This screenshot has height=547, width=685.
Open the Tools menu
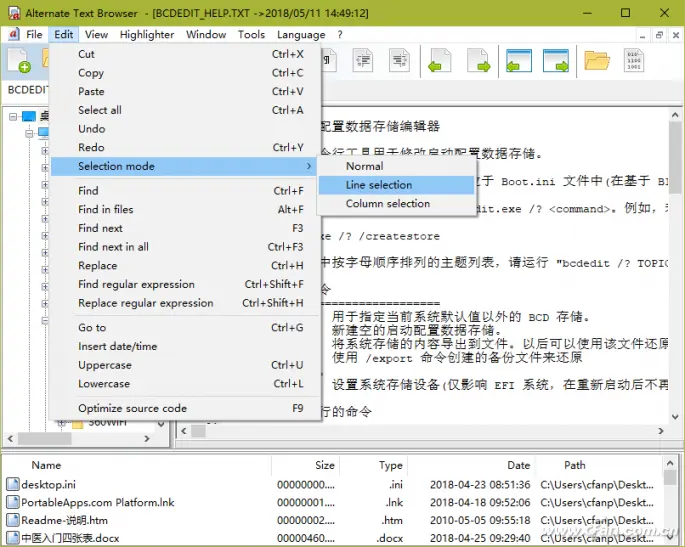point(251,34)
